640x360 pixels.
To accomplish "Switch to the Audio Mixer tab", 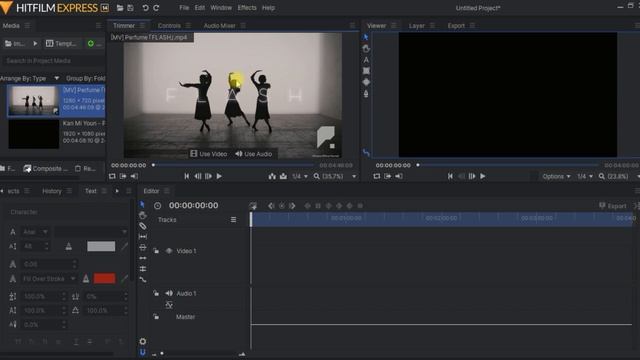I will [219, 26].
